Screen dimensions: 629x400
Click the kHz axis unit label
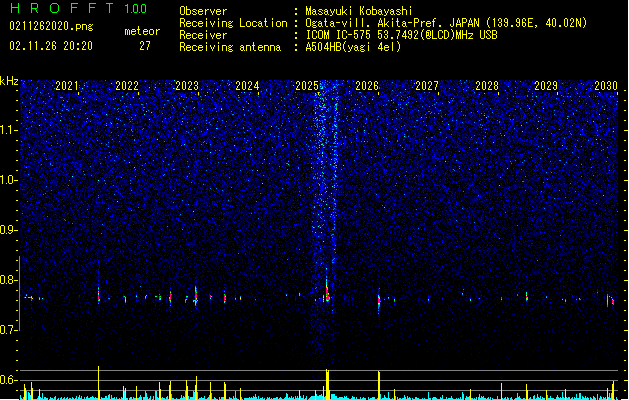click(9, 81)
